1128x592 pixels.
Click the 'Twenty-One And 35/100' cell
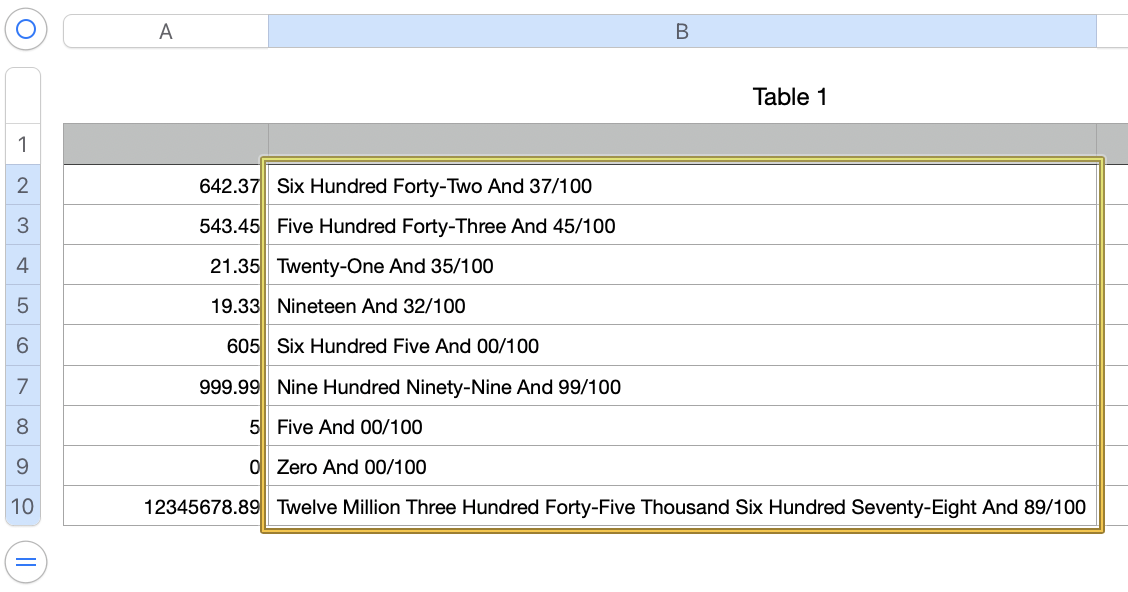click(x=682, y=266)
